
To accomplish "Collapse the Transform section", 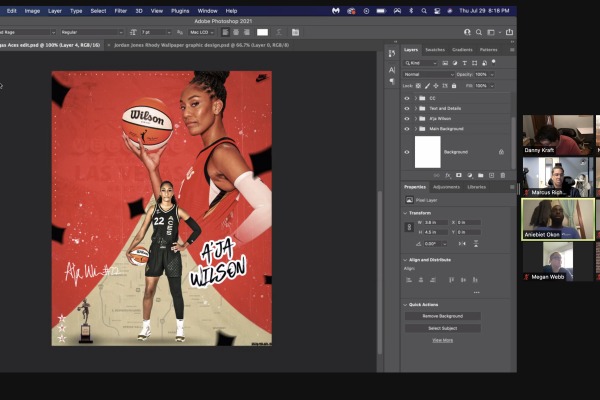I will (405, 213).
